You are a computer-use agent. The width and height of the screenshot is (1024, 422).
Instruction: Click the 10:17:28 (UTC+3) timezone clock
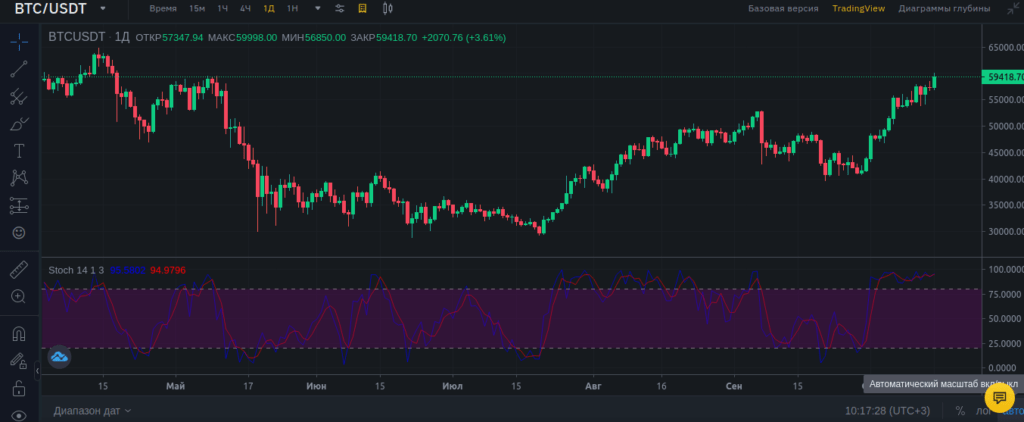click(x=888, y=411)
